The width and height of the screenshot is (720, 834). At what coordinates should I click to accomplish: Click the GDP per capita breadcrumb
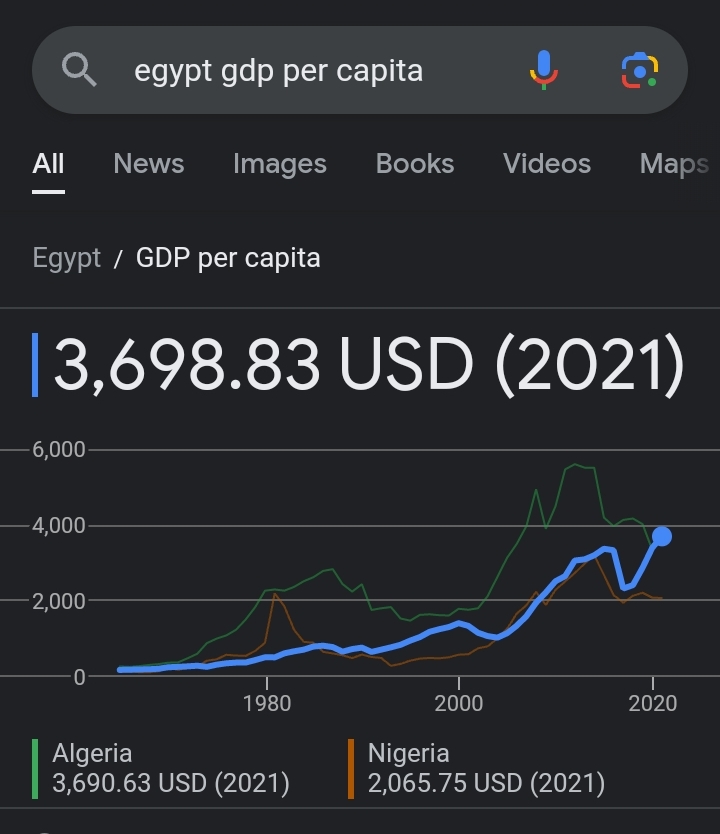228,258
